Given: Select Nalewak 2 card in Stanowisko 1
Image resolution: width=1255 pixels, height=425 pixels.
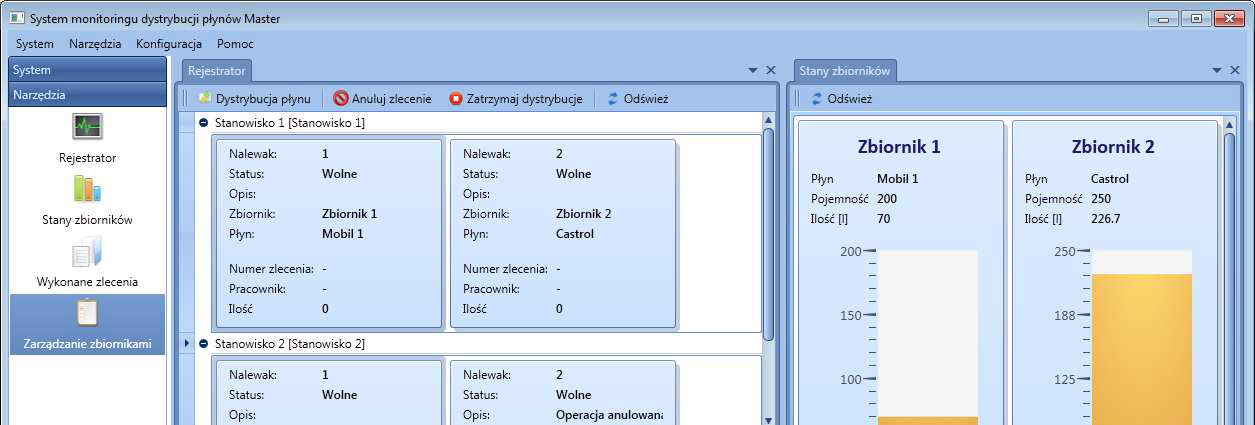Looking at the screenshot, I should [563, 233].
